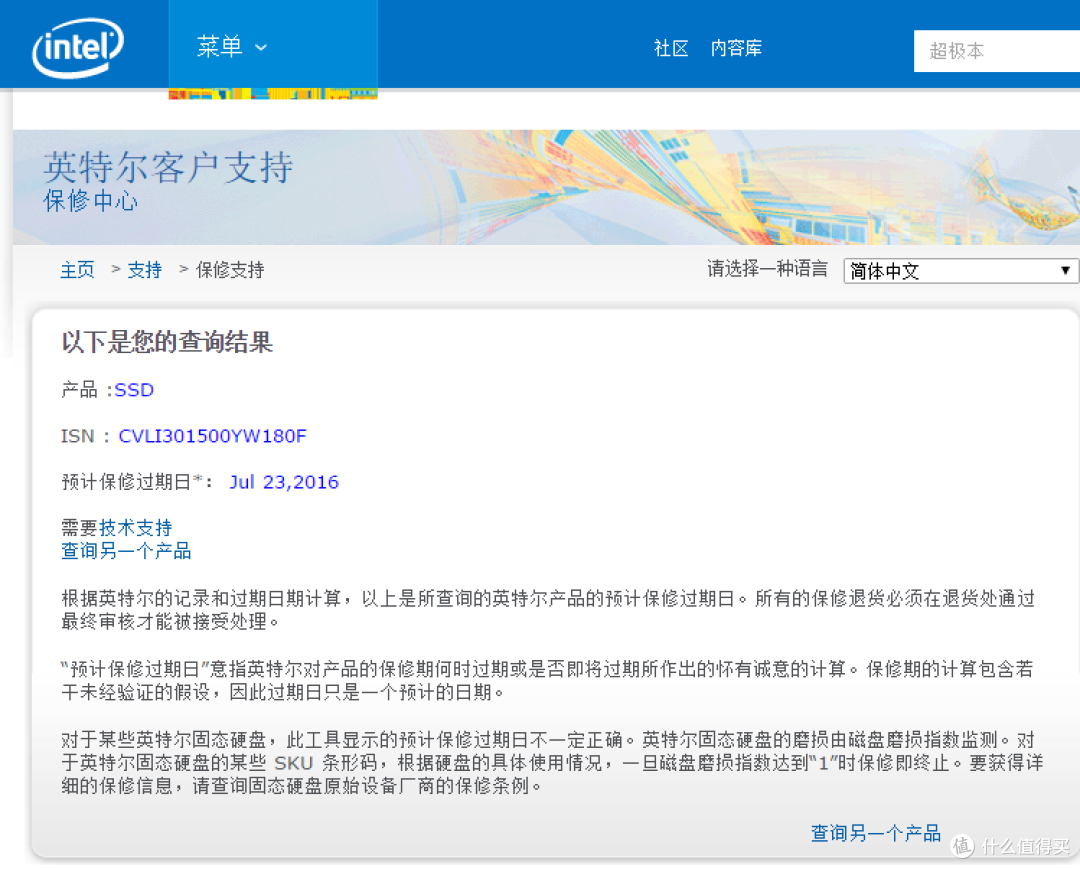Go to 主页 breadcrumb link

point(77,270)
